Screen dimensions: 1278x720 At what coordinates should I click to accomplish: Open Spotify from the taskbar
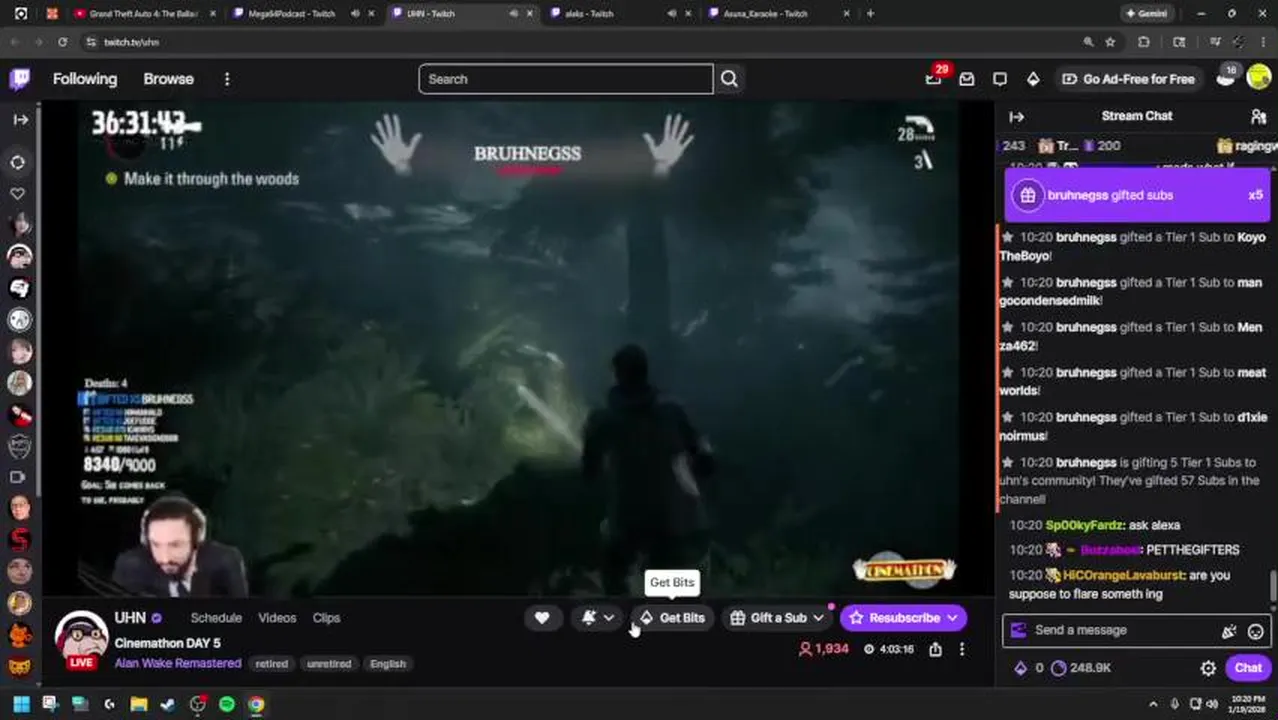[x=227, y=704]
